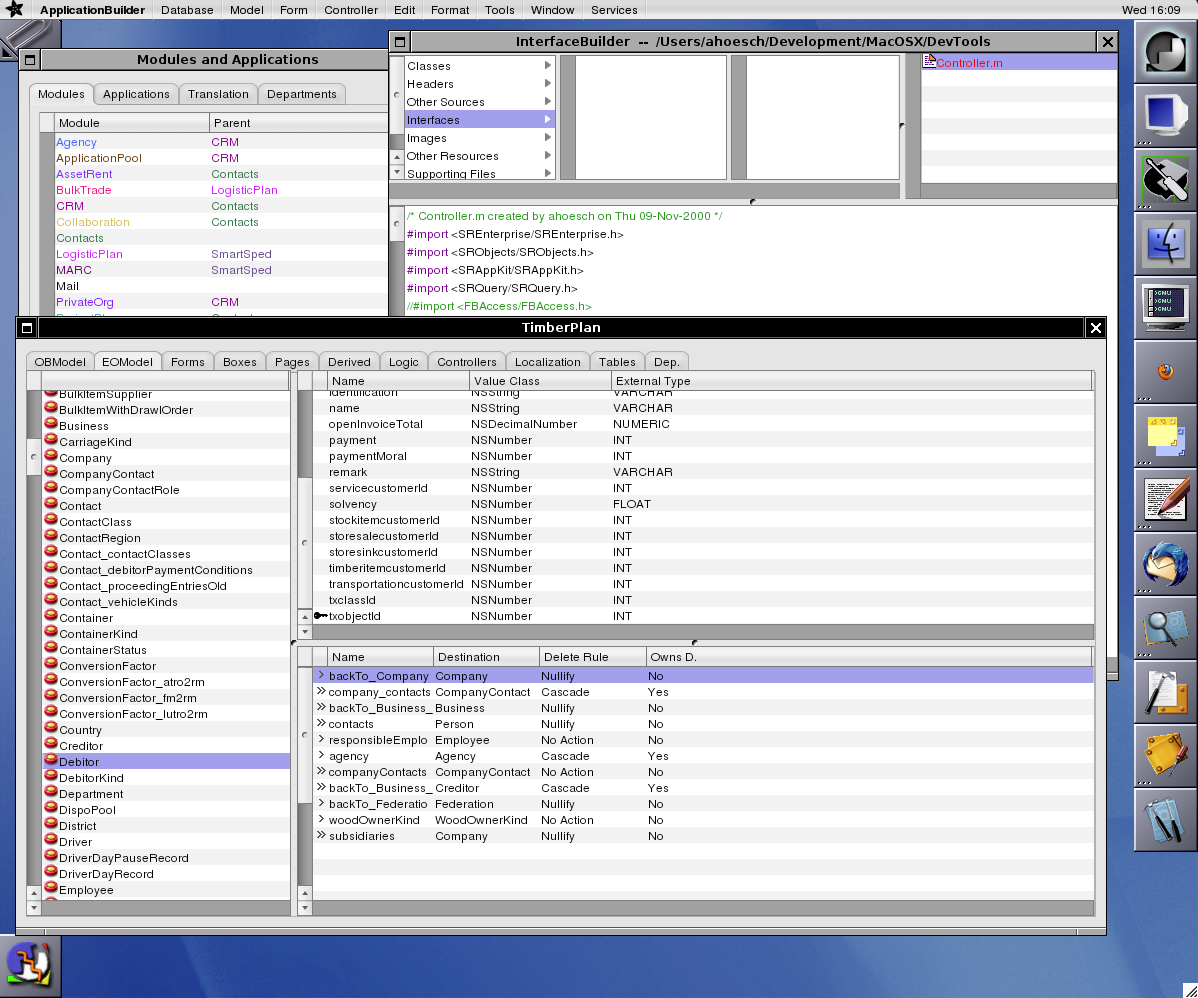Screen dimensions: 1198x998
Task: Select the Creditor entity in the entity list
Action: 167,746
